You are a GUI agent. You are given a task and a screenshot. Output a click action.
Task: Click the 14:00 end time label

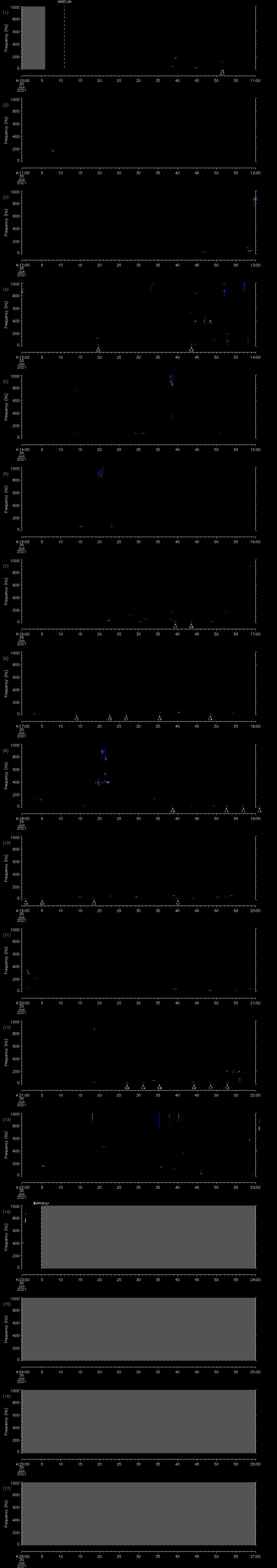(x=255, y=357)
